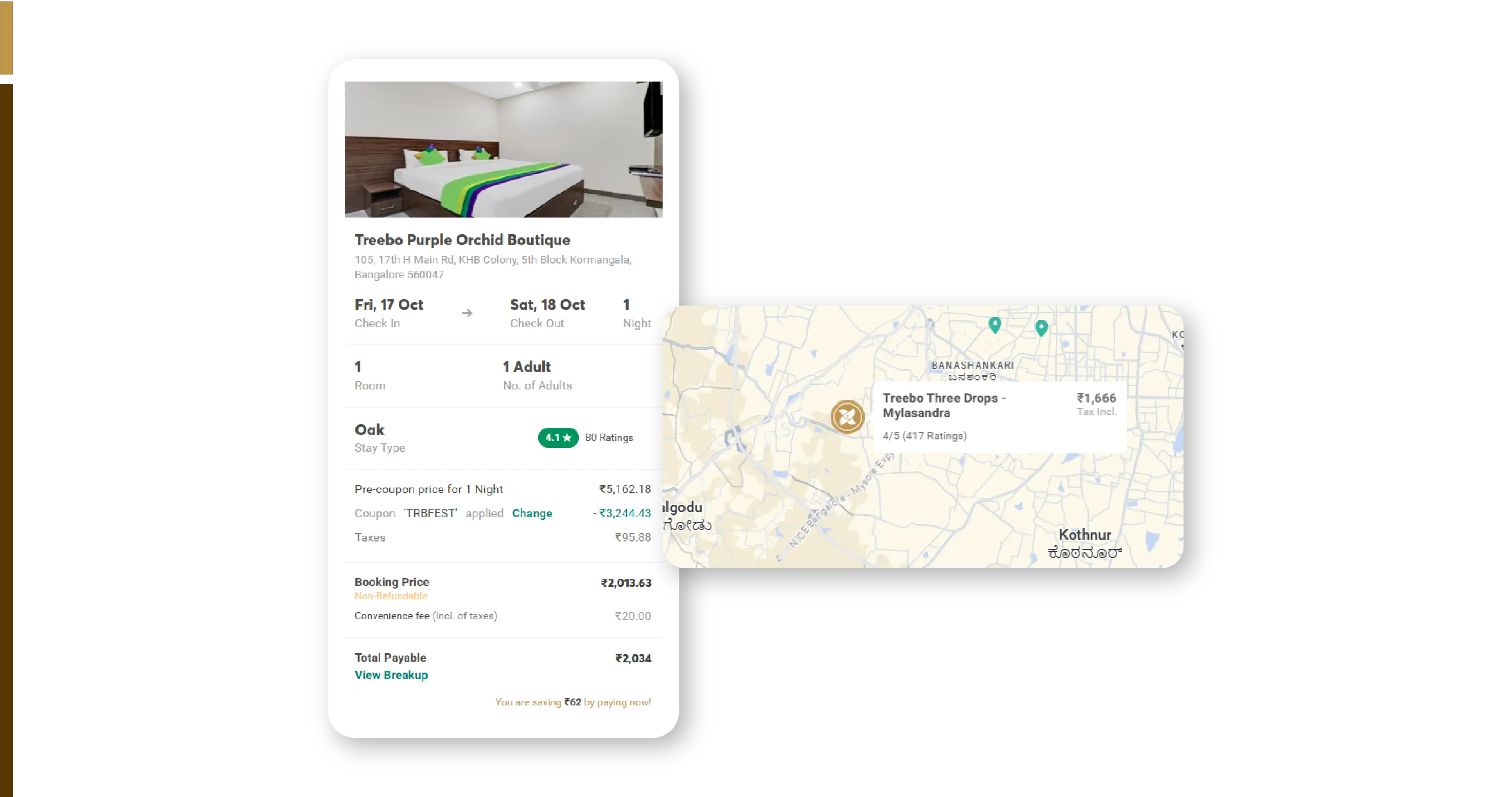The width and height of the screenshot is (1512, 797).
Task: Click the Treebo Purple Orchid Boutique title
Action: pos(462,240)
